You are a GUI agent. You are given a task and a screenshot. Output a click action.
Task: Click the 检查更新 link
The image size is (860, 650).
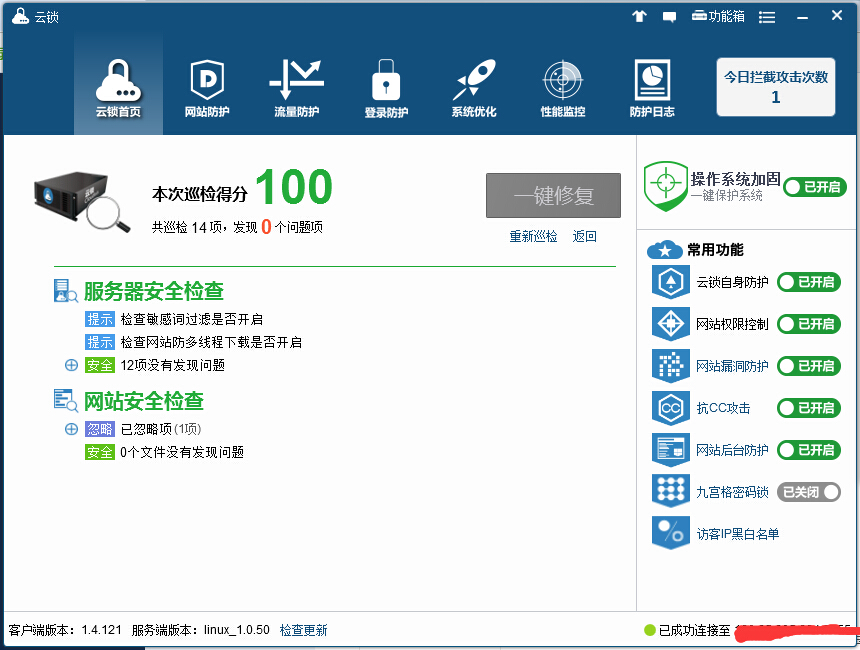(303, 630)
